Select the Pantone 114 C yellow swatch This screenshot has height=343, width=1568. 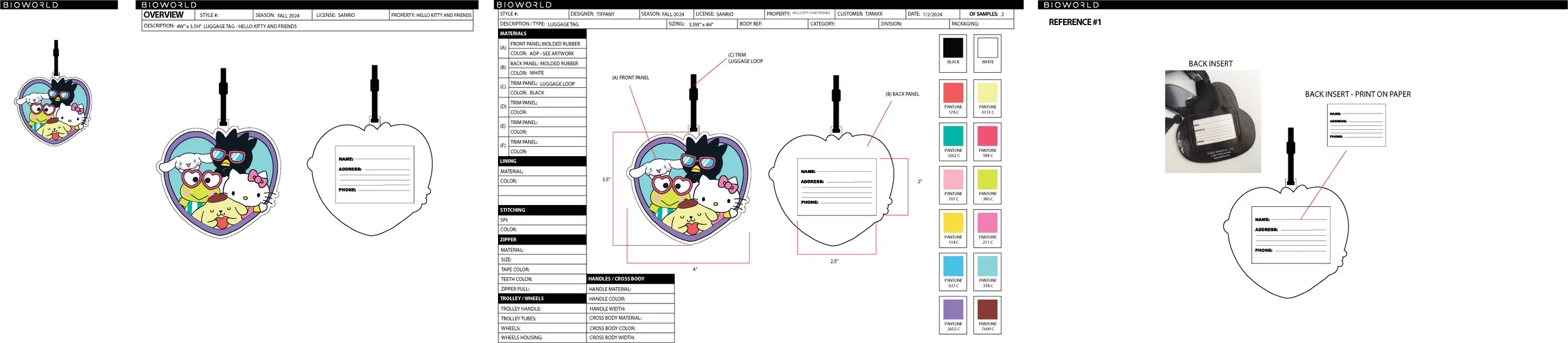coord(953,223)
